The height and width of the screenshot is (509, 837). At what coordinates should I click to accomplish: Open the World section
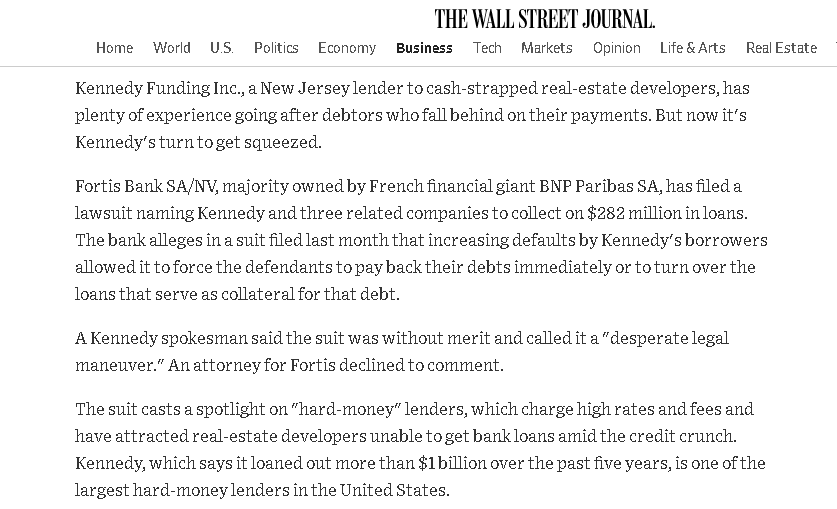tap(171, 48)
